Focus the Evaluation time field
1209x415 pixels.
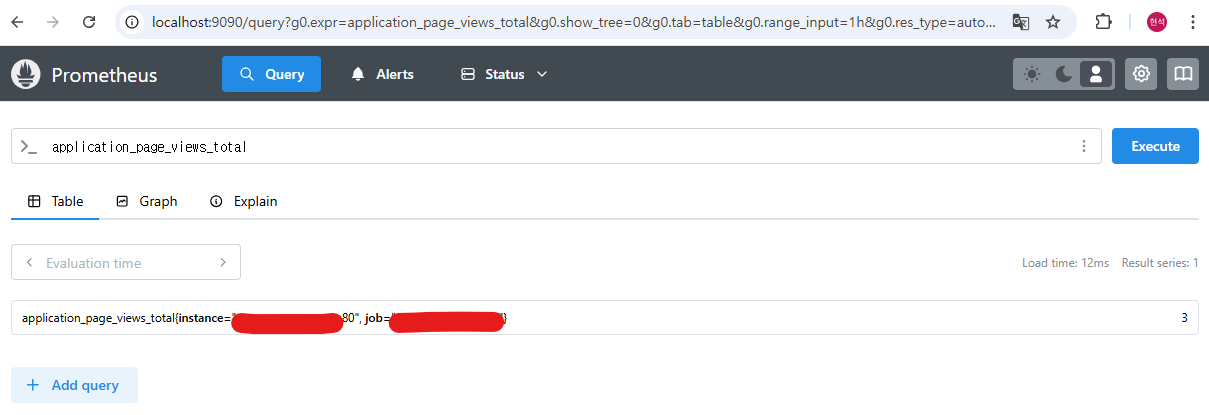point(126,263)
